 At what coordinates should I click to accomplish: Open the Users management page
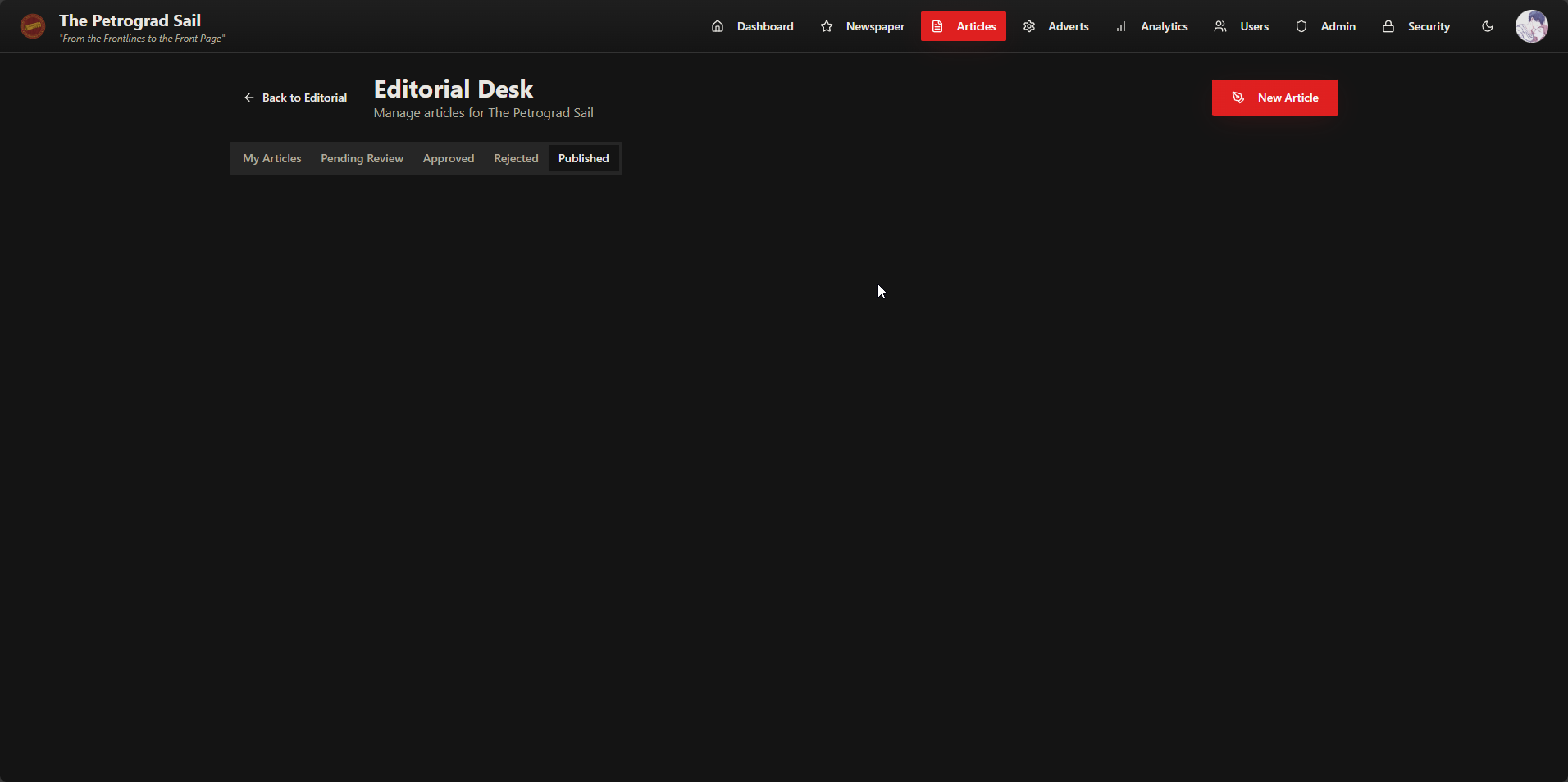1242,26
